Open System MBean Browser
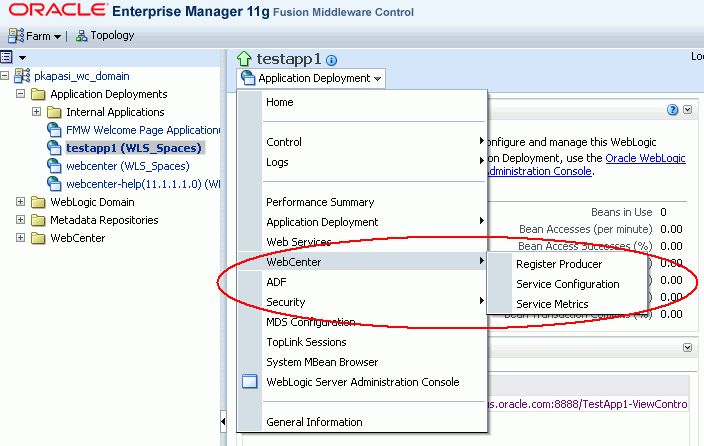The height and width of the screenshot is (446, 704). click(x=322, y=362)
